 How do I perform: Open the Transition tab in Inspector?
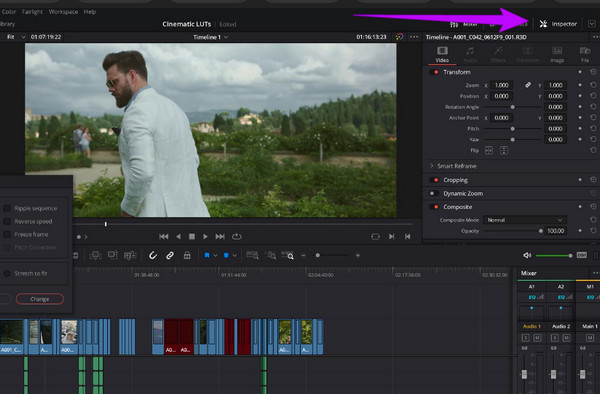[527, 54]
